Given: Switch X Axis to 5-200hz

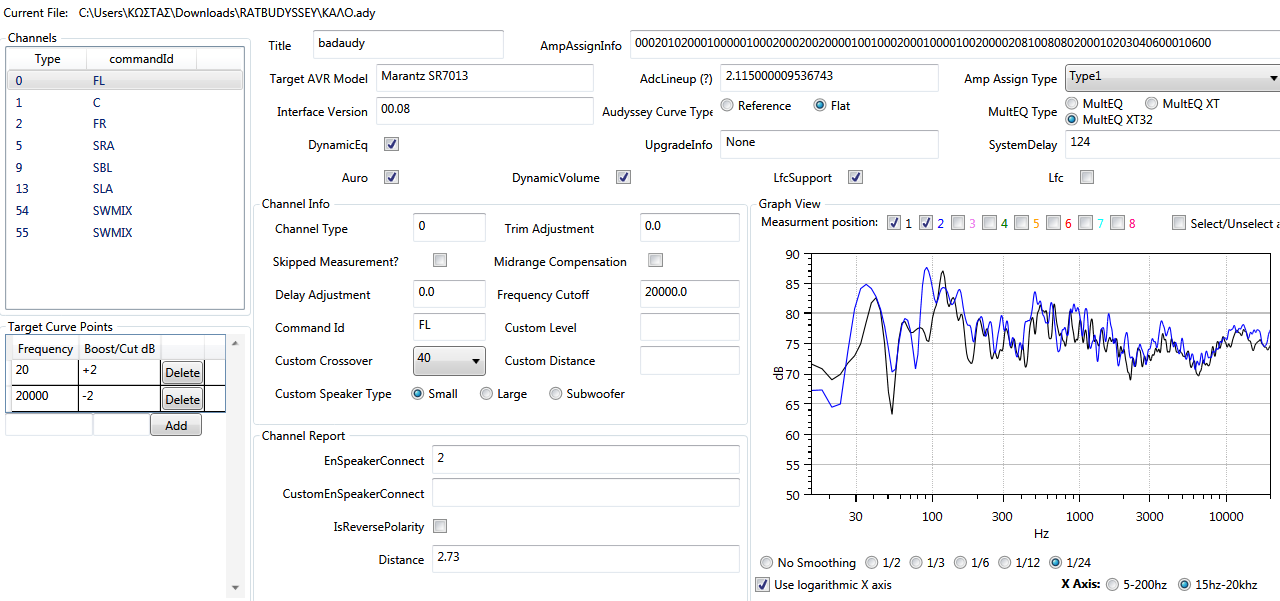Looking at the screenshot, I should point(1114,585).
